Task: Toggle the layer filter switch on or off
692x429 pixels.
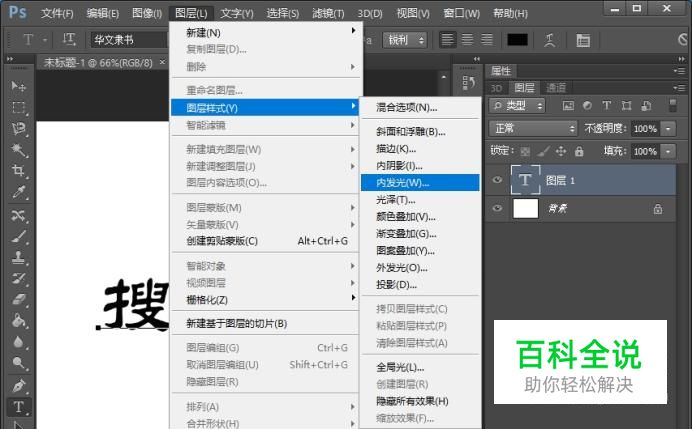Action: 676,105
